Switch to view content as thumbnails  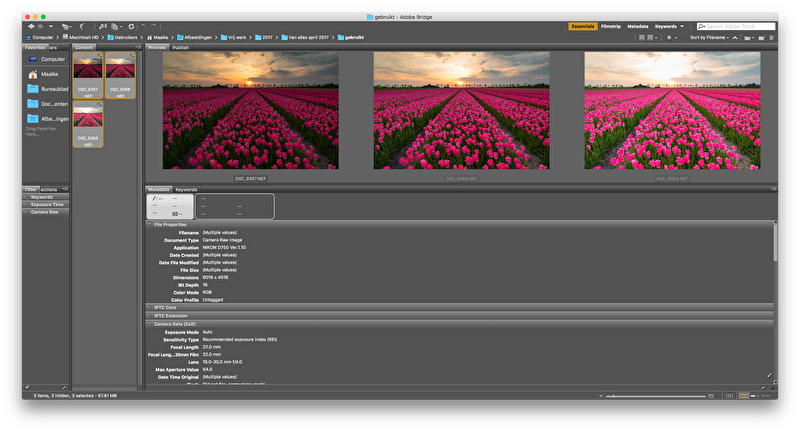point(744,396)
